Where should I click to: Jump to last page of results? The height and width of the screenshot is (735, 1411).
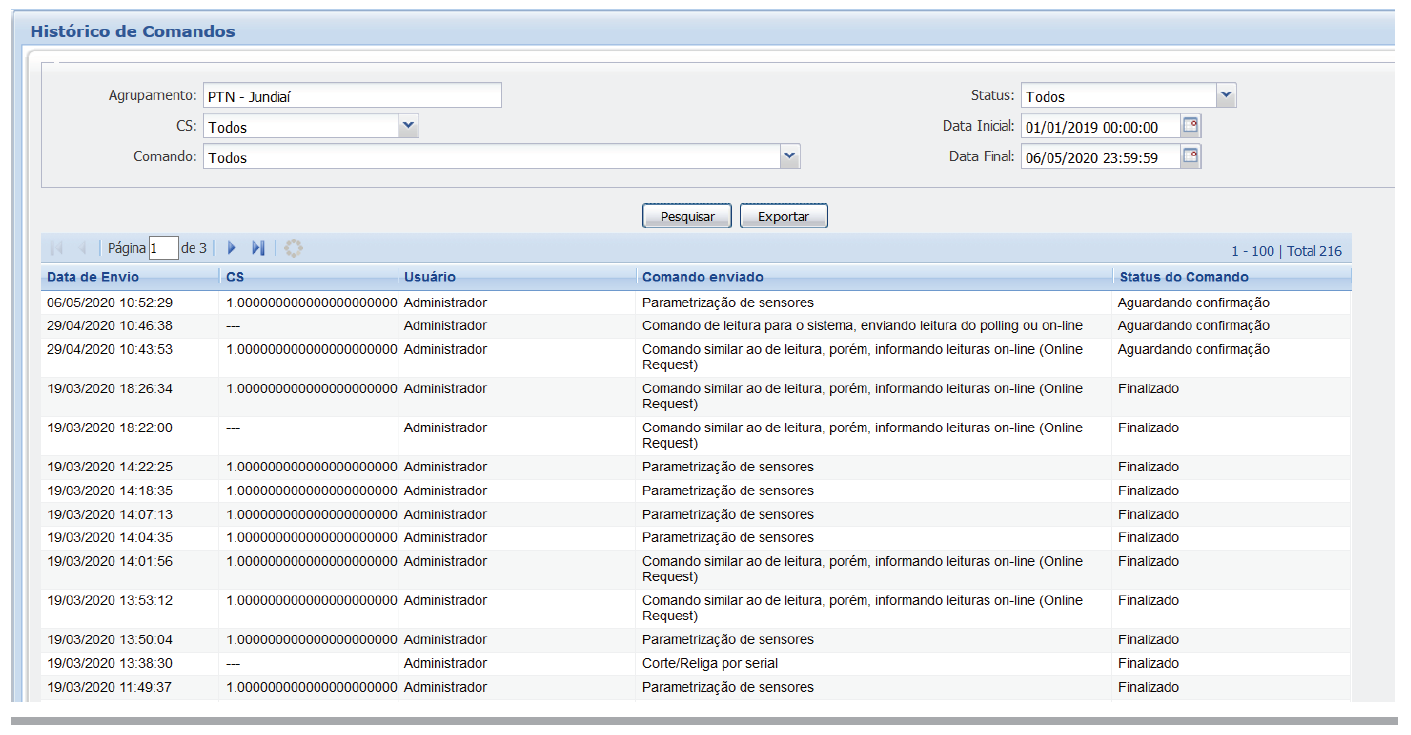click(258, 248)
